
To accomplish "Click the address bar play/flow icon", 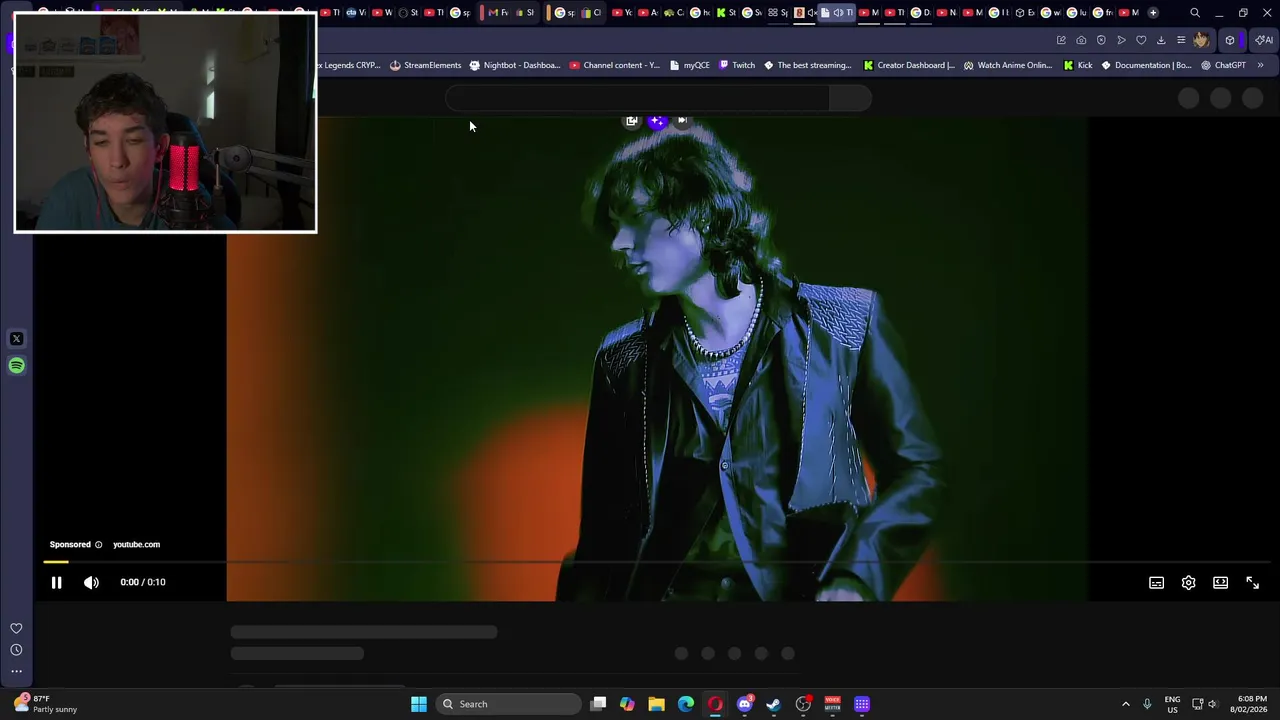I will (1121, 40).
